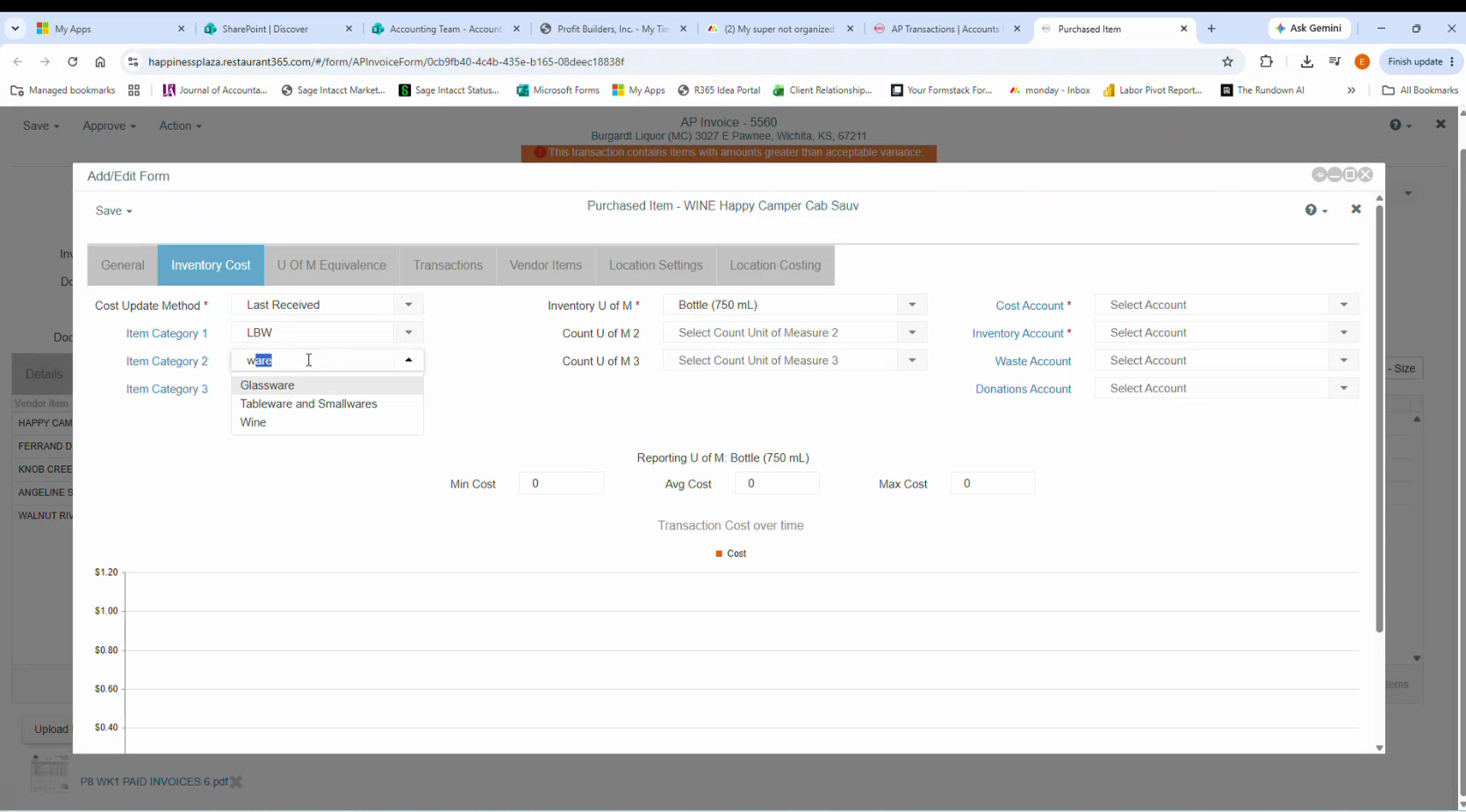1466x812 pixels.
Task: Open the browser profile avatar
Action: [1362, 61]
